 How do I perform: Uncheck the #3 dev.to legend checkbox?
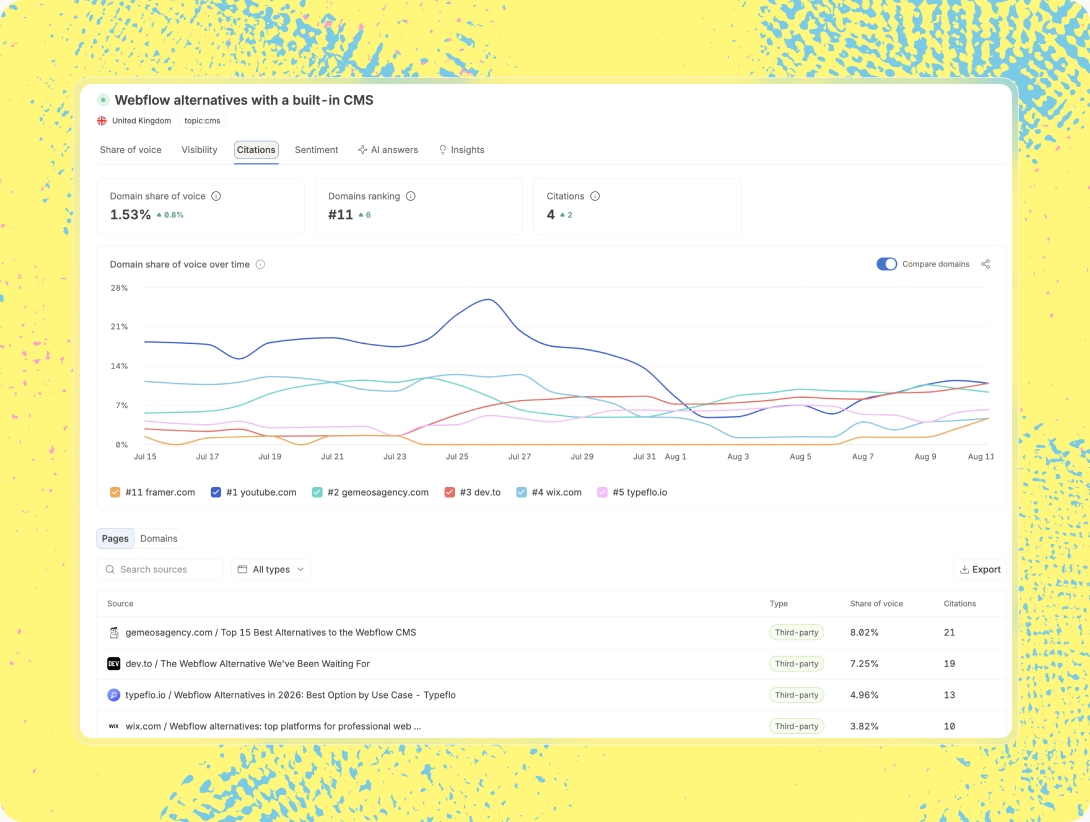(x=450, y=492)
